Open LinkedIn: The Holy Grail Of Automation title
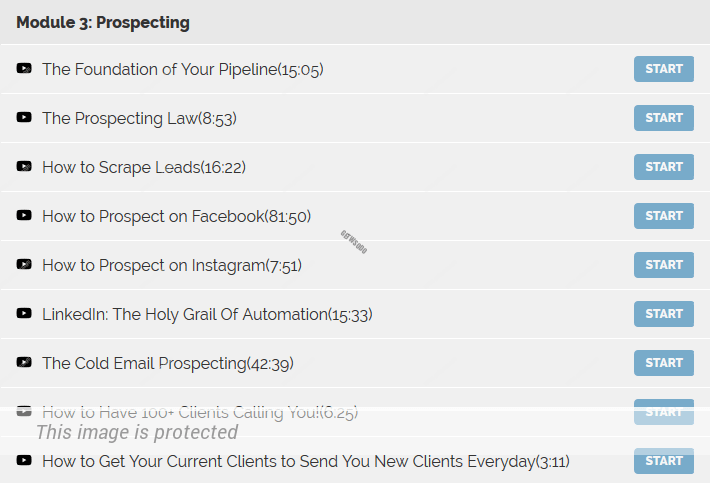 pyautogui.click(x=206, y=314)
